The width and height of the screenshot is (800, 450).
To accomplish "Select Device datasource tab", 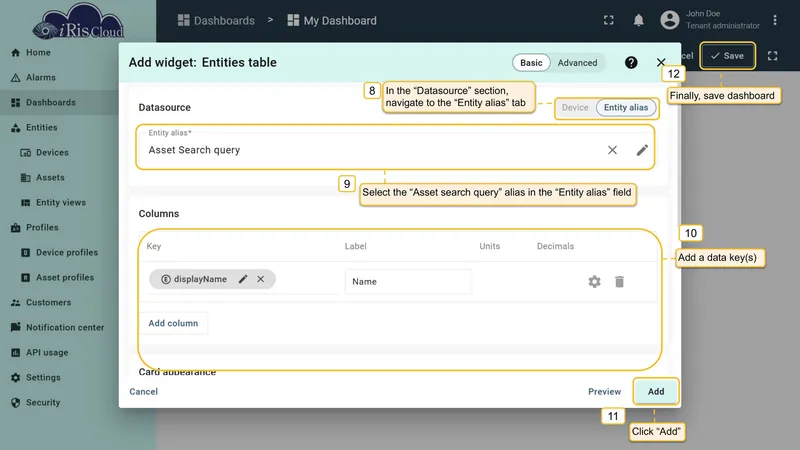I will click(x=575, y=108).
